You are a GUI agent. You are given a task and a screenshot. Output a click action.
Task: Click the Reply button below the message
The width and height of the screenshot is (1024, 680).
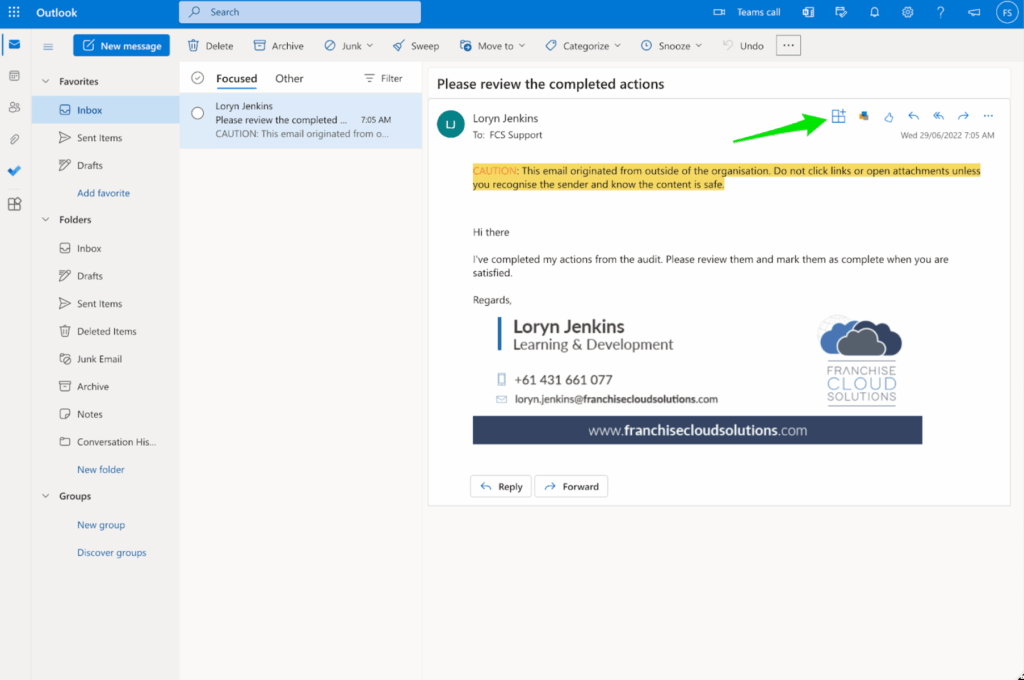pos(501,487)
